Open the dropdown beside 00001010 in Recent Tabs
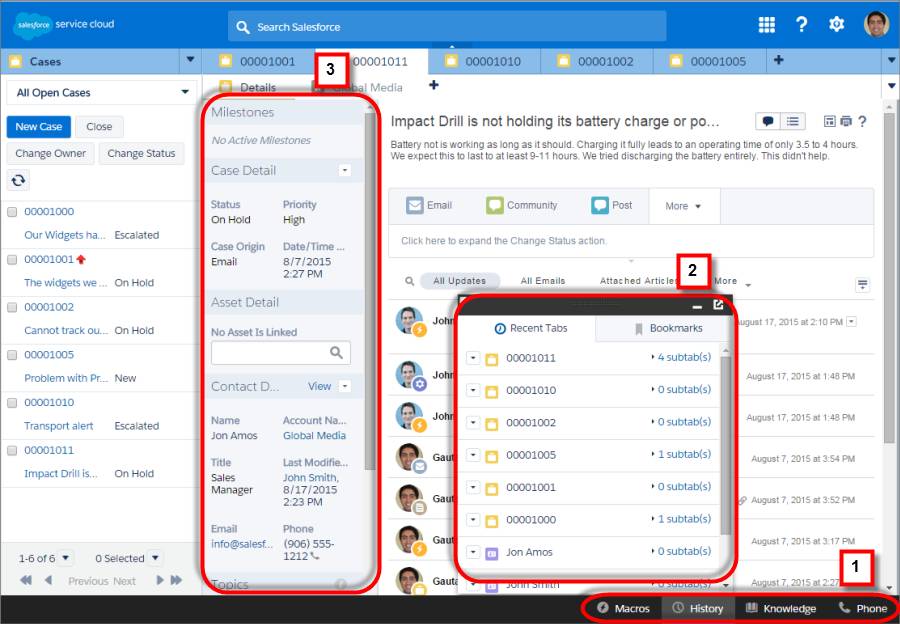This screenshot has width=900, height=624. tap(472, 390)
